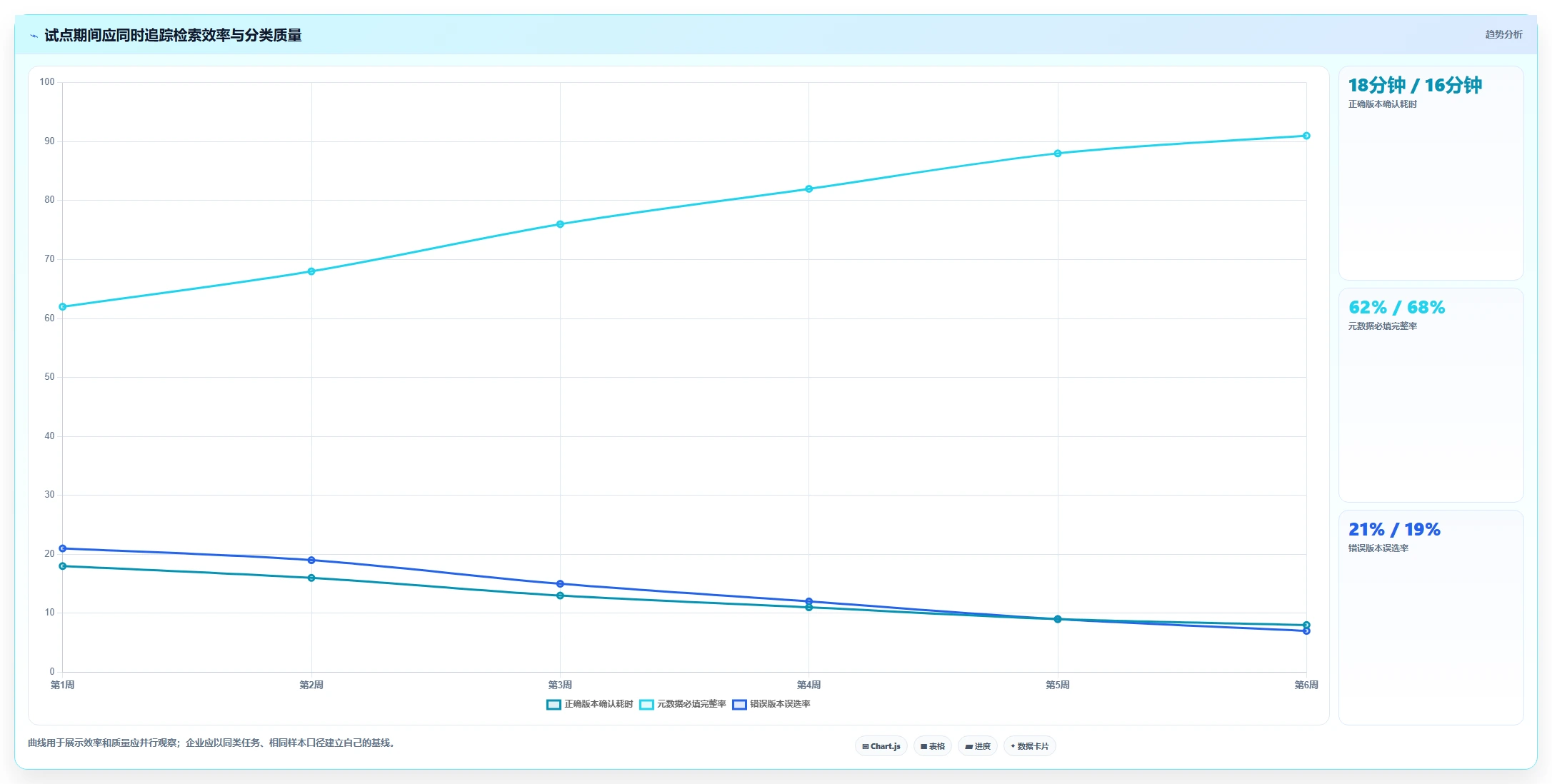Click the 第3周 x-axis label

click(560, 685)
